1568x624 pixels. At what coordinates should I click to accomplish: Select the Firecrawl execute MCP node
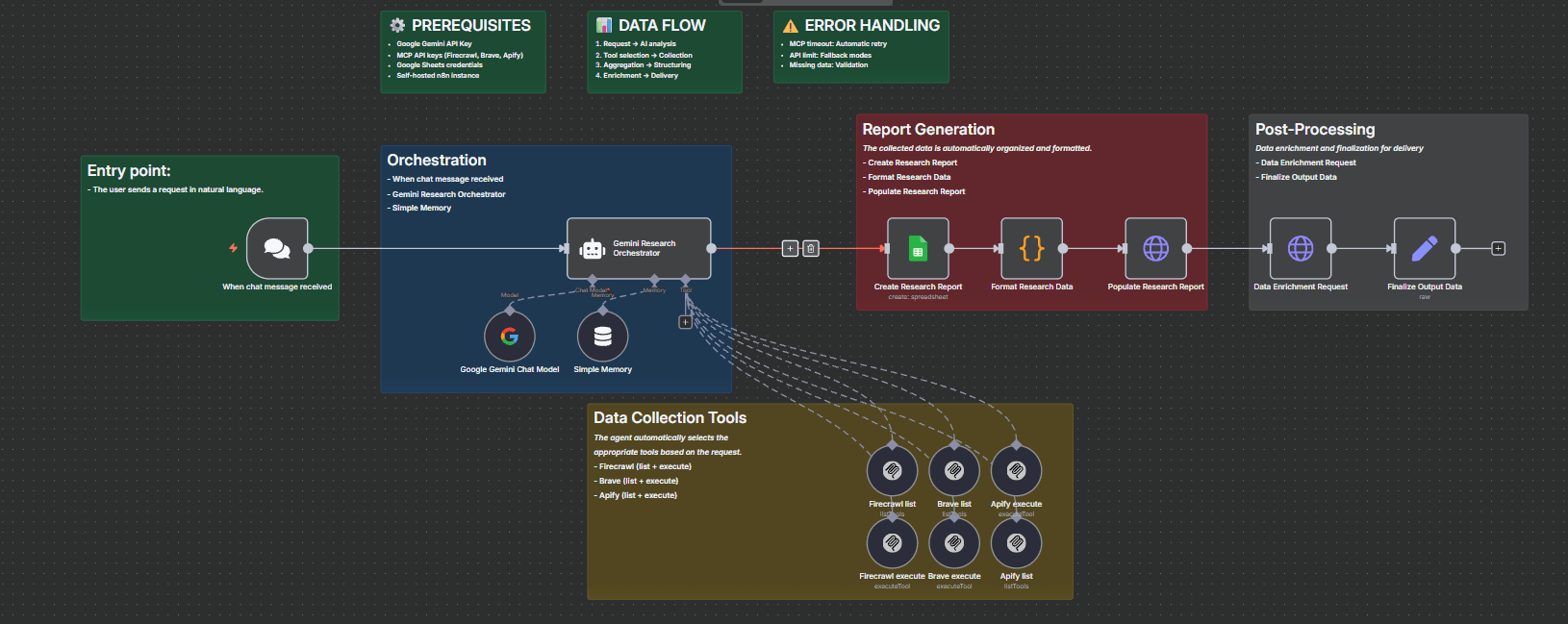click(893, 543)
